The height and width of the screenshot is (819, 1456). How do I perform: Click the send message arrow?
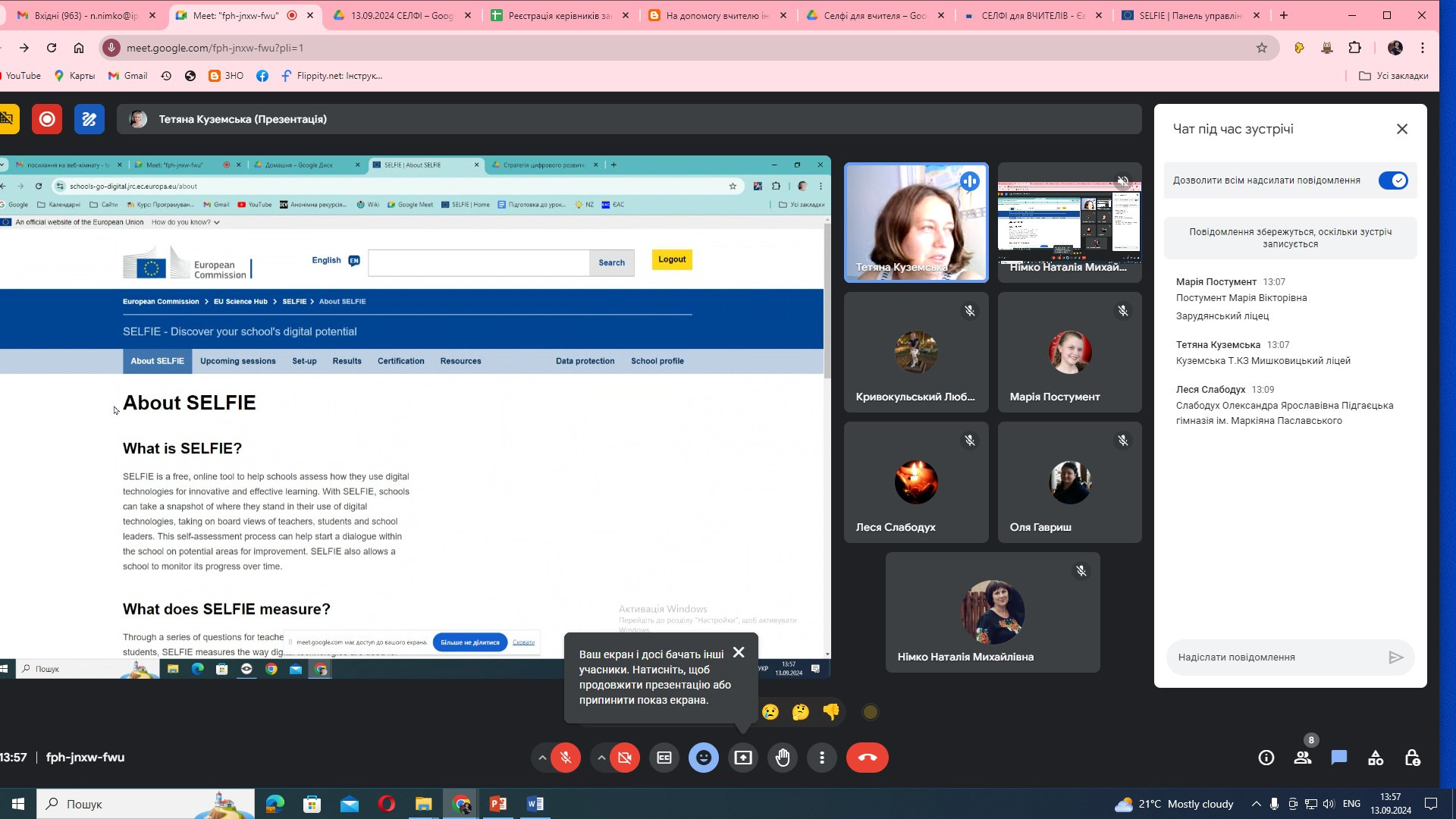[x=1396, y=657]
